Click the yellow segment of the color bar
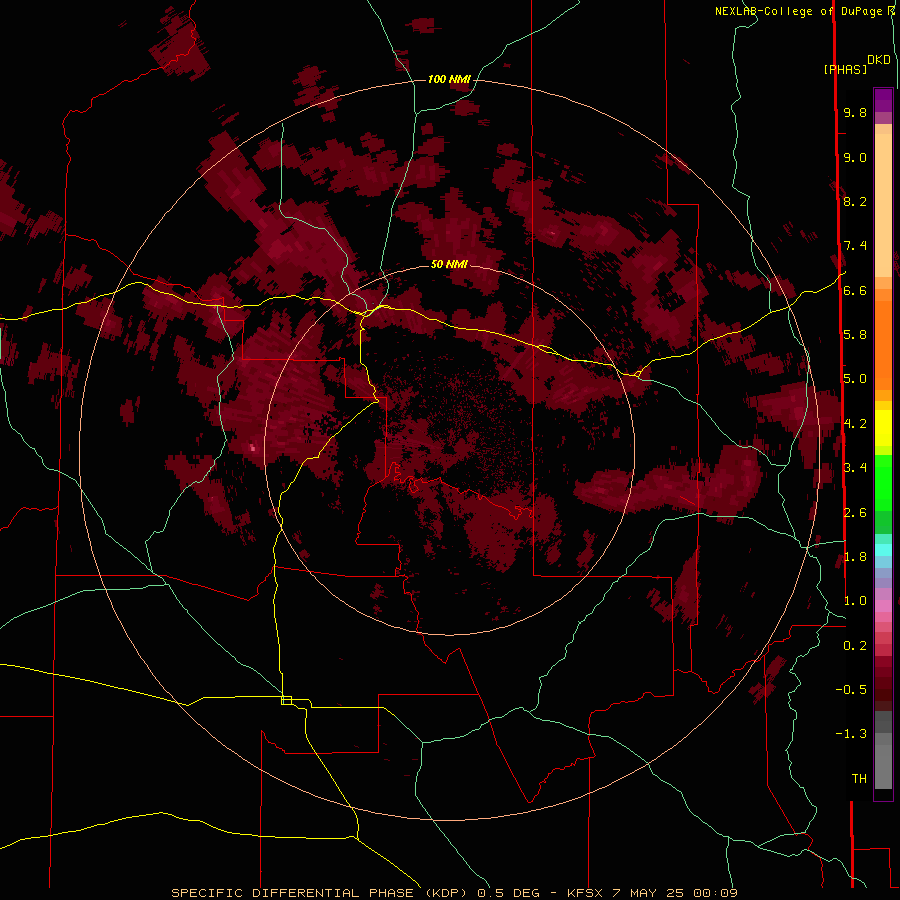 883,428
